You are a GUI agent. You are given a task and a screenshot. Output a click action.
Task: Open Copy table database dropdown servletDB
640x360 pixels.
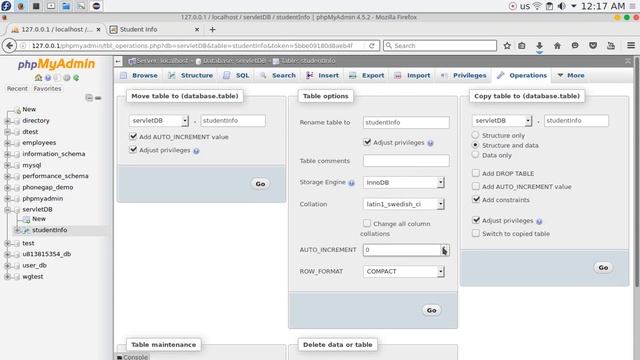point(502,121)
